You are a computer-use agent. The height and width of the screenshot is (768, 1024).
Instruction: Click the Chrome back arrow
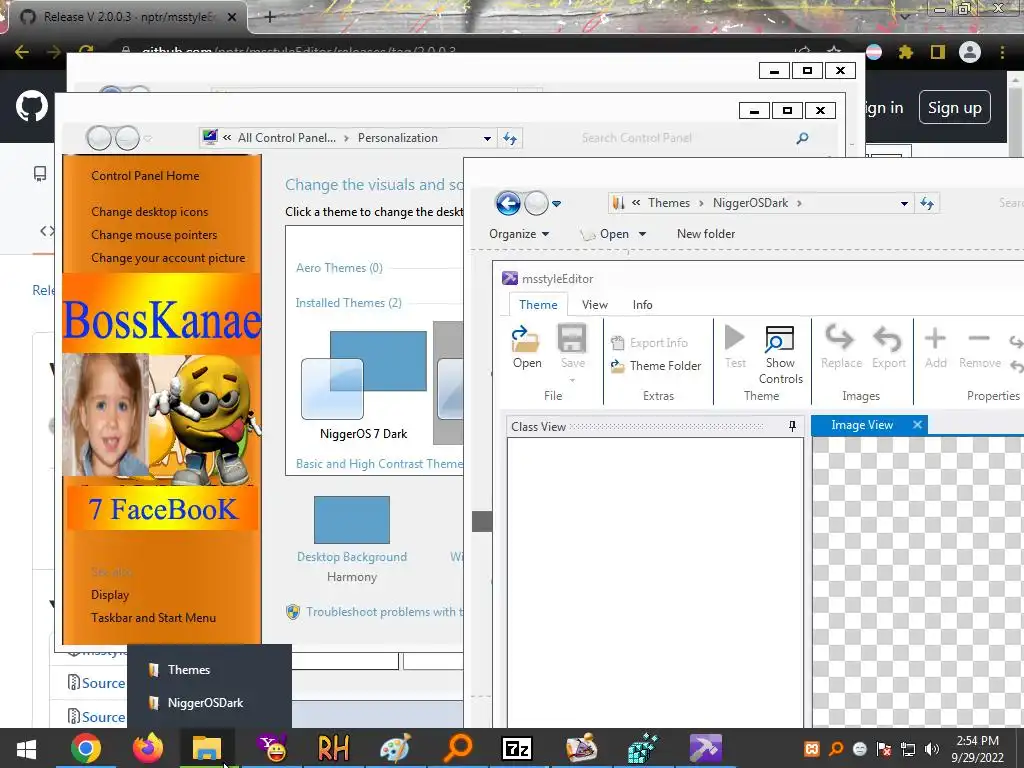pos(22,52)
